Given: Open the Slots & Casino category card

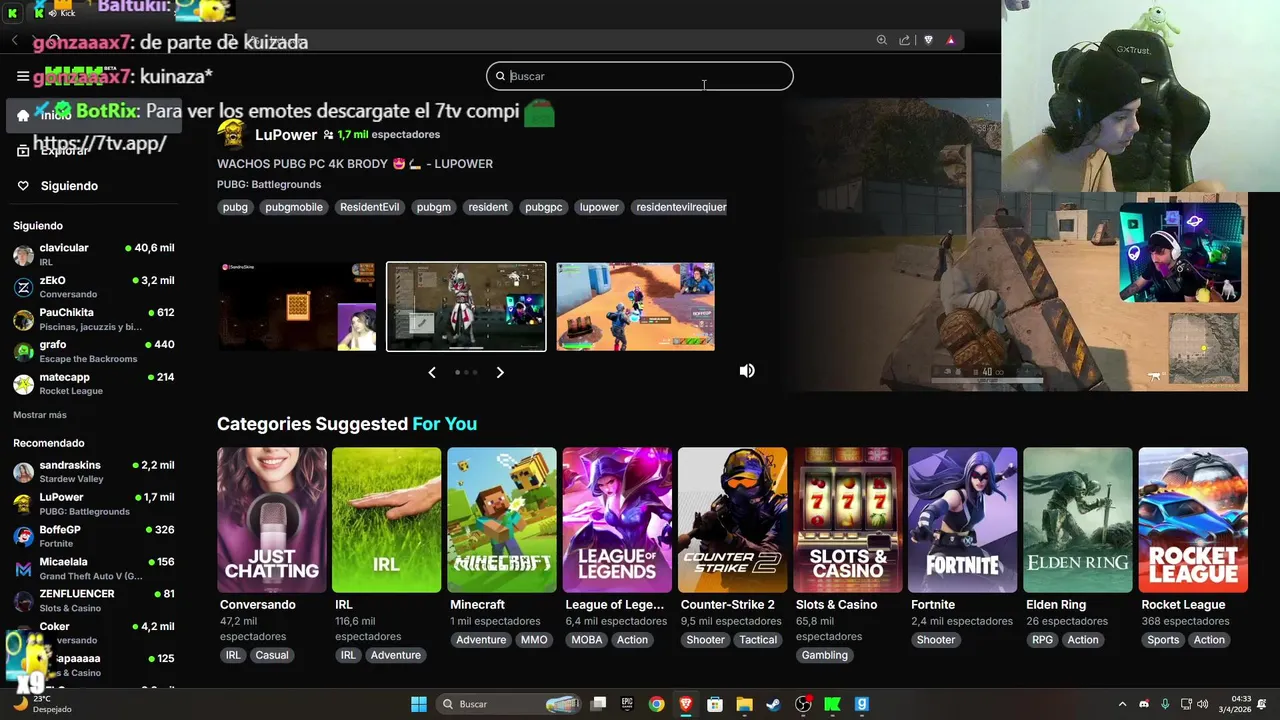Looking at the screenshot, I should pyautogui.click(x=848, y=520).
